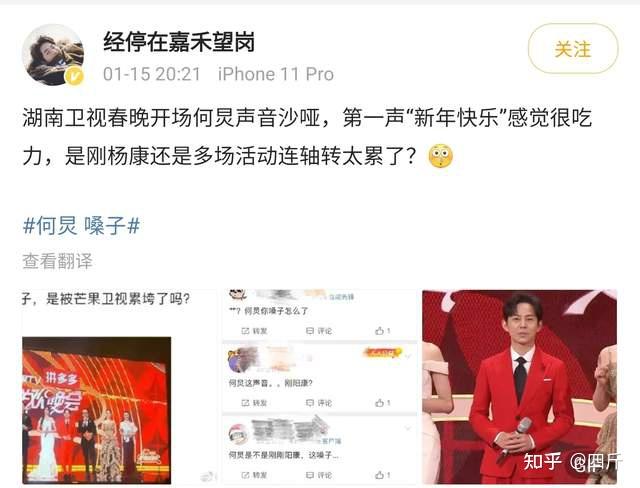Tap 查看翻译 to translate post
The image size is (640, 488).
(58, 261)
